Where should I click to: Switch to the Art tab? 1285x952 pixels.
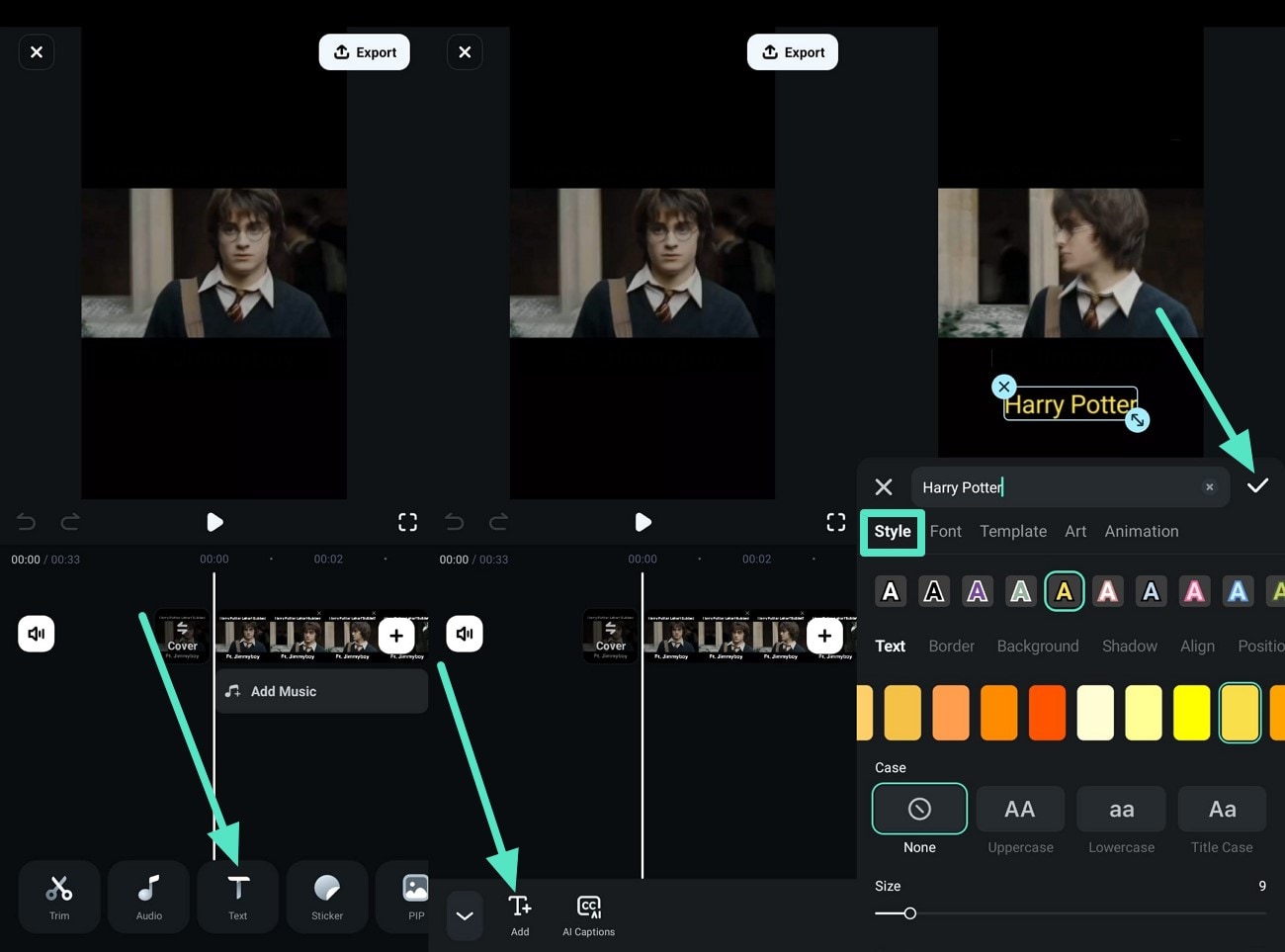pyautogui.click(x=1075, y=532)
